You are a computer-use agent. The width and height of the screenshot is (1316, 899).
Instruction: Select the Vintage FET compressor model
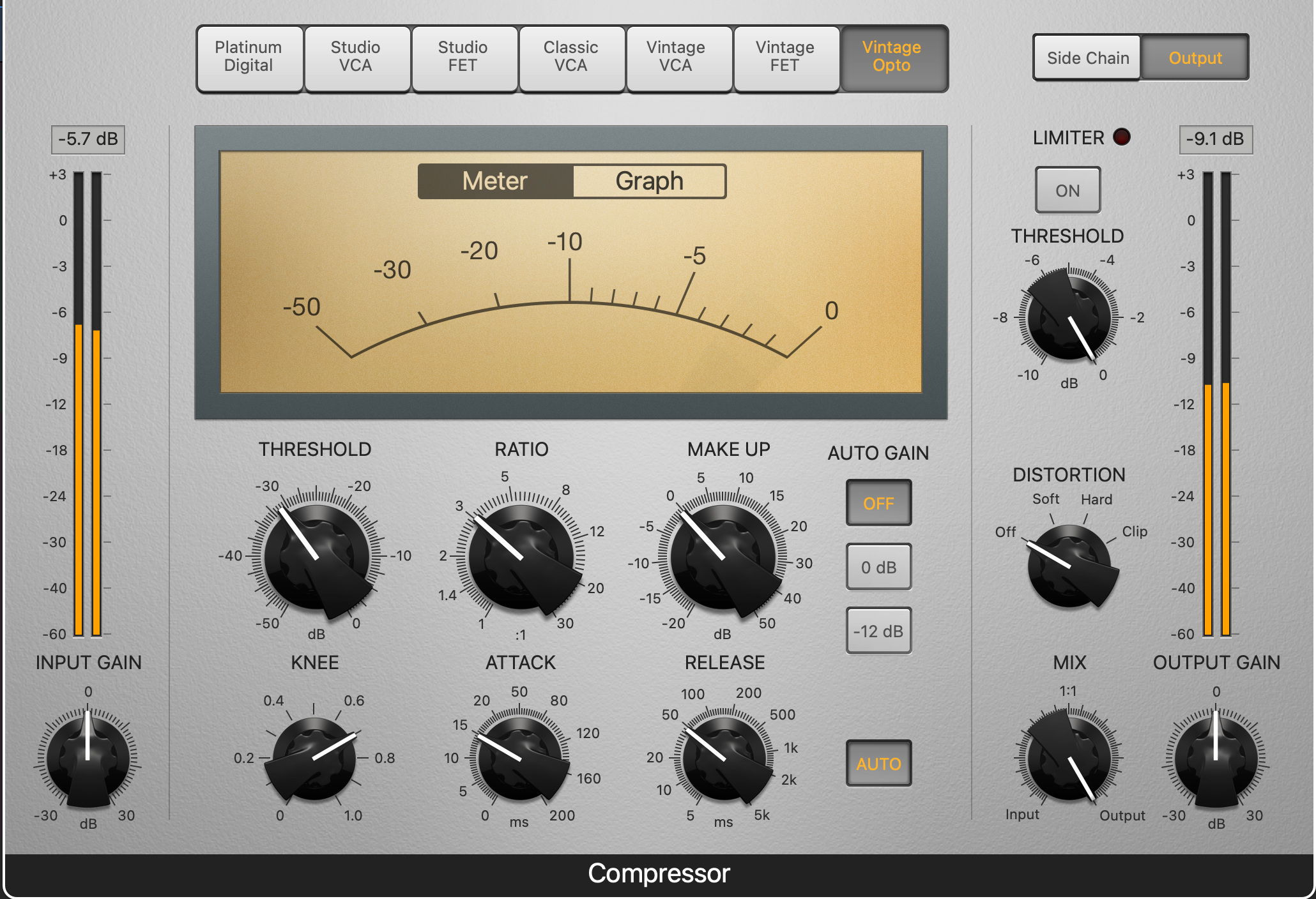point(784,57)
